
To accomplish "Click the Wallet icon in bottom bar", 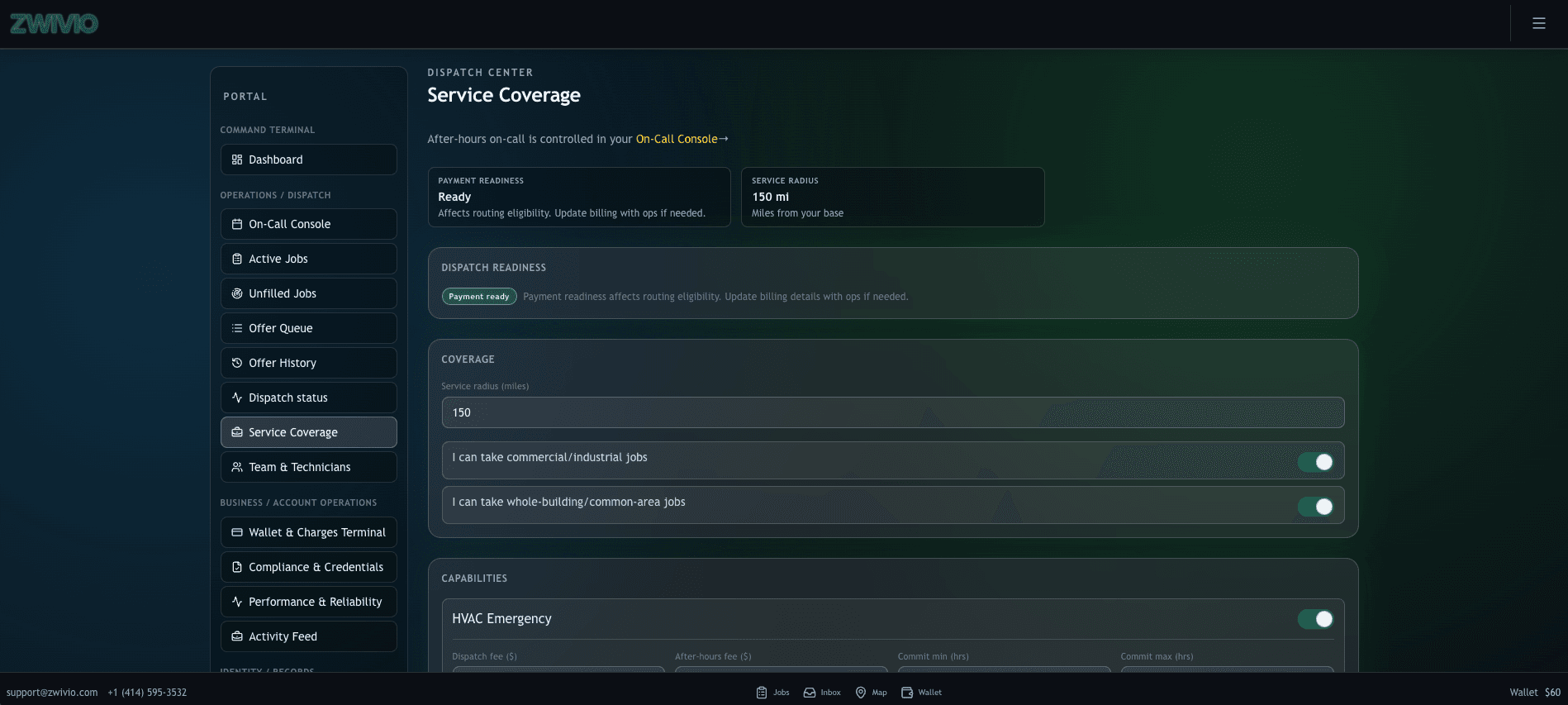I will coord(907,693).
